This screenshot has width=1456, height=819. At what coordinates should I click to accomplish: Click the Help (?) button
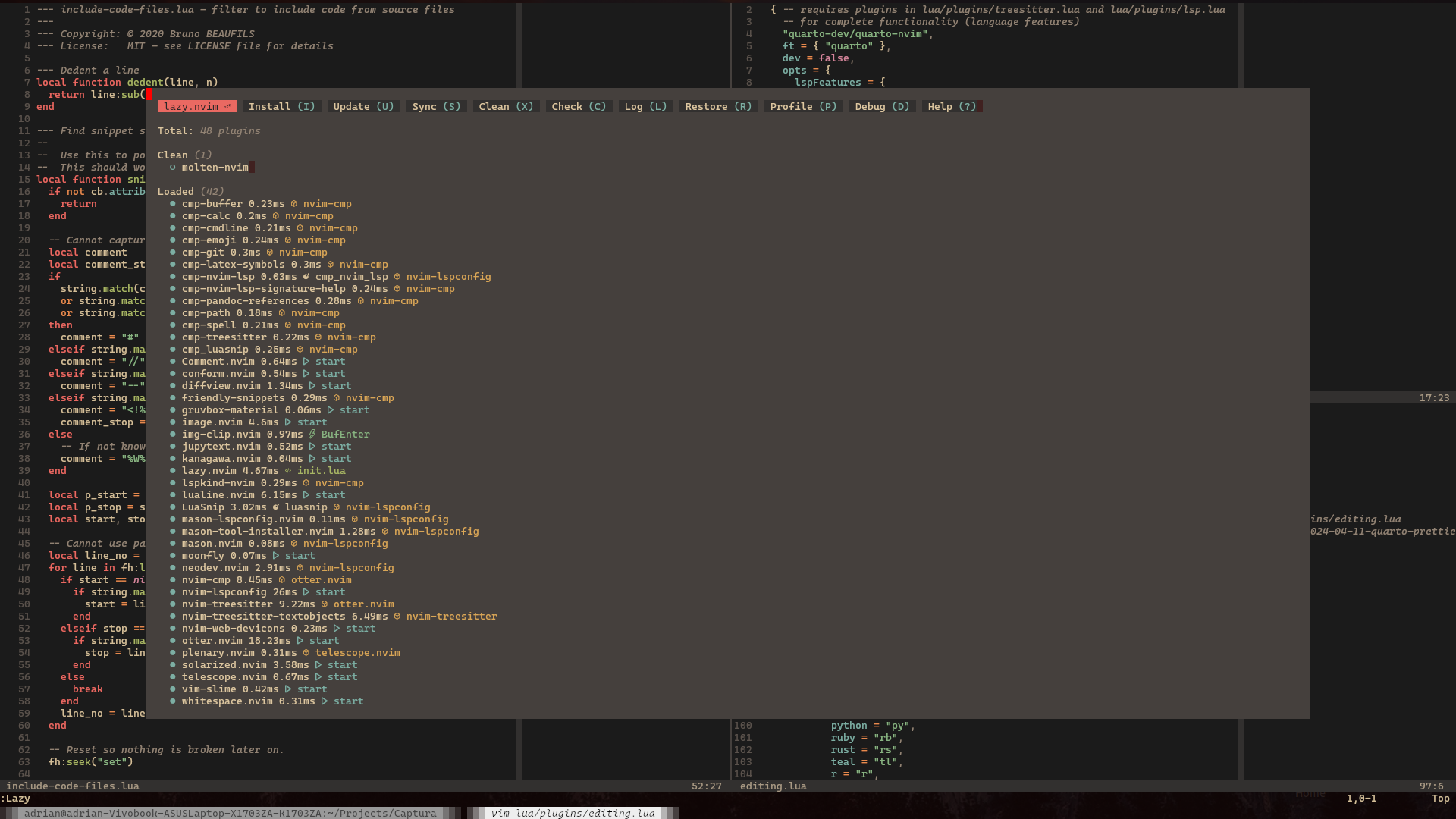pyautogui.click(x=952, y=107)
